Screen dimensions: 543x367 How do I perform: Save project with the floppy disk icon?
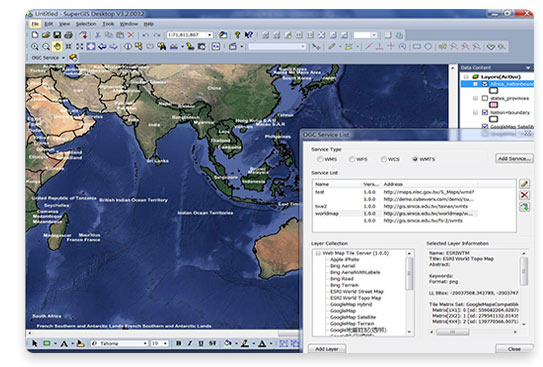tap(57, 35)
